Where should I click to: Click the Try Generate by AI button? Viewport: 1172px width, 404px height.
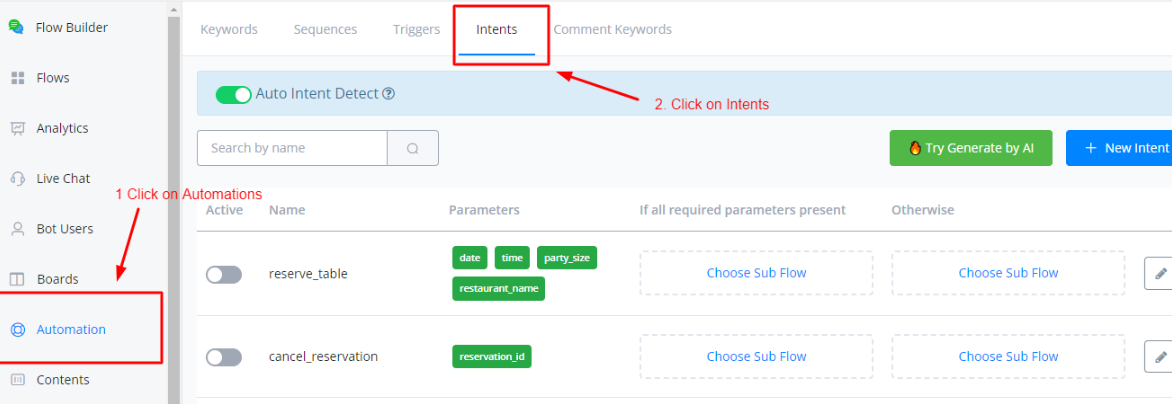pos(970,148)
